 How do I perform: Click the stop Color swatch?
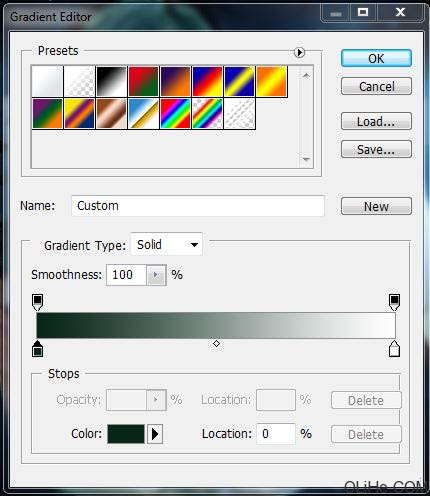coord(126,434)
